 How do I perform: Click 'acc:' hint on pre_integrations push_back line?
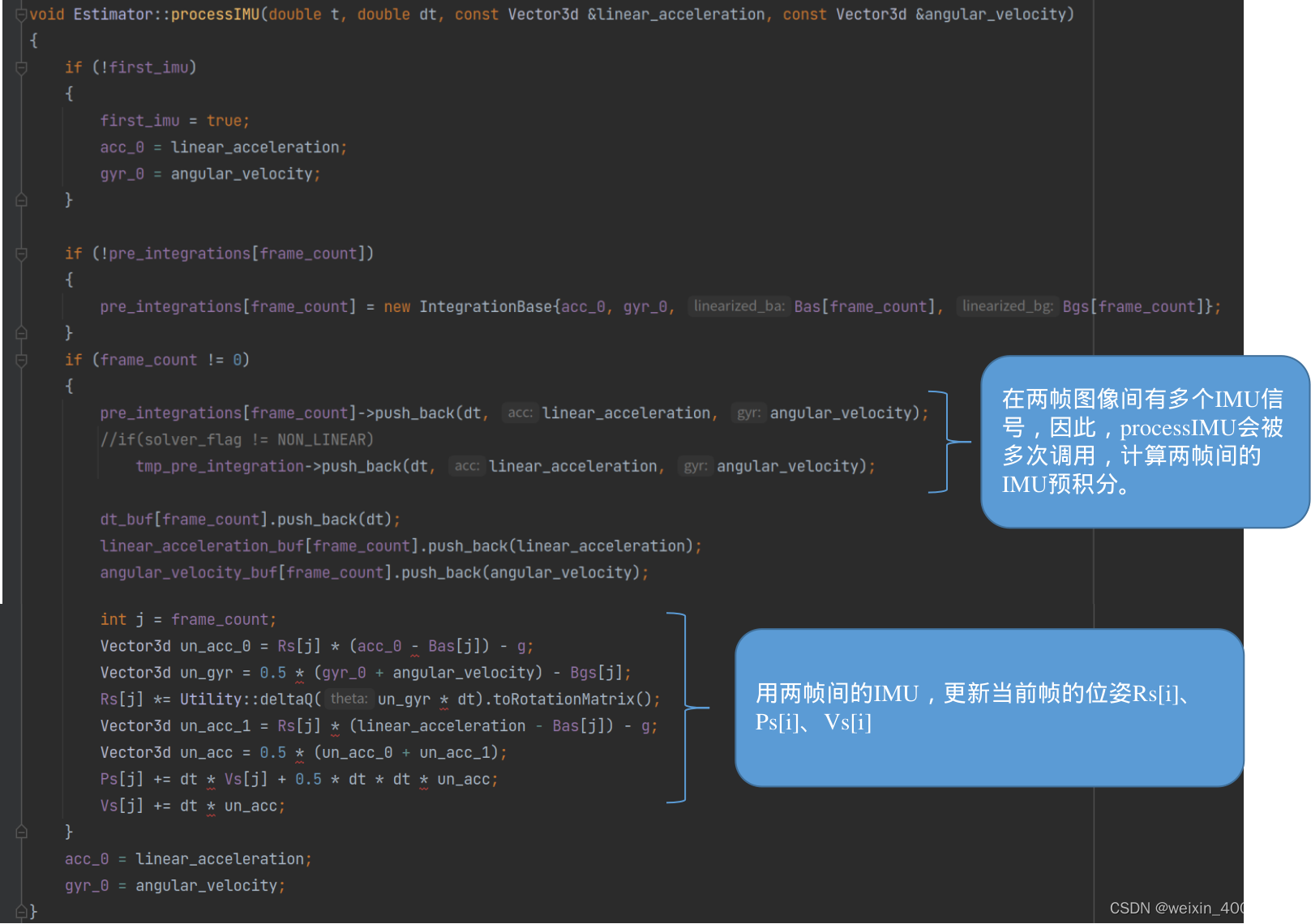(520, 413)
